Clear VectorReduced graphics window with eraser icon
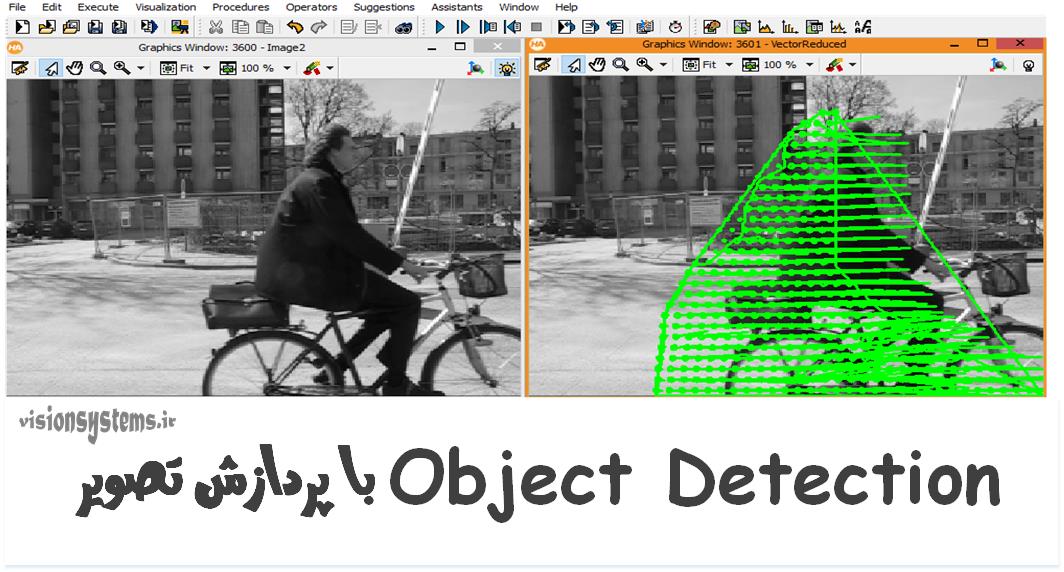Image resolution: width=1064 pixels, height=572 pixels. (543, 65)
